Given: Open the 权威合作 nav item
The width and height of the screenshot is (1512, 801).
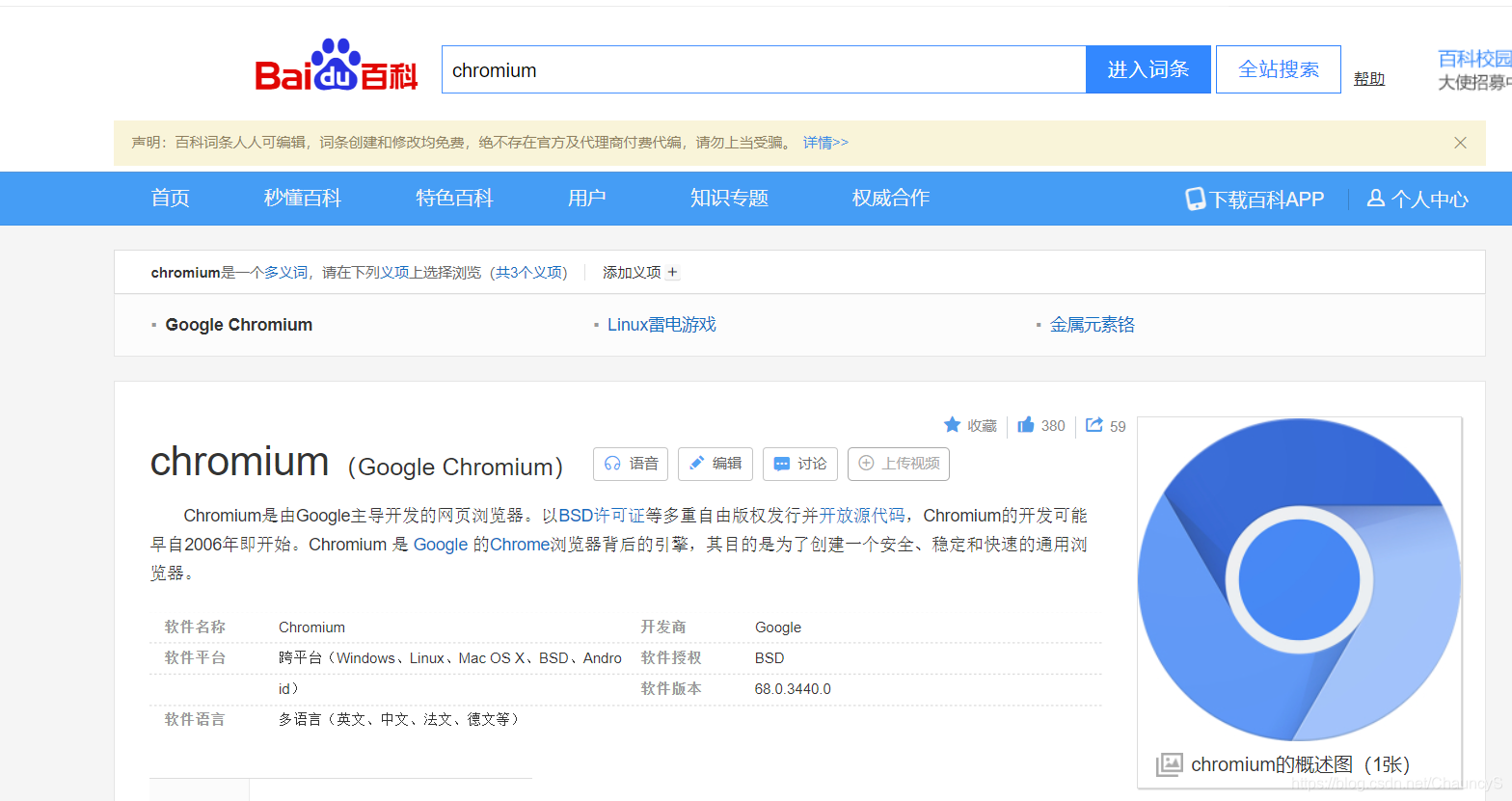Looking at the screenshot, I should coord(891,199).
